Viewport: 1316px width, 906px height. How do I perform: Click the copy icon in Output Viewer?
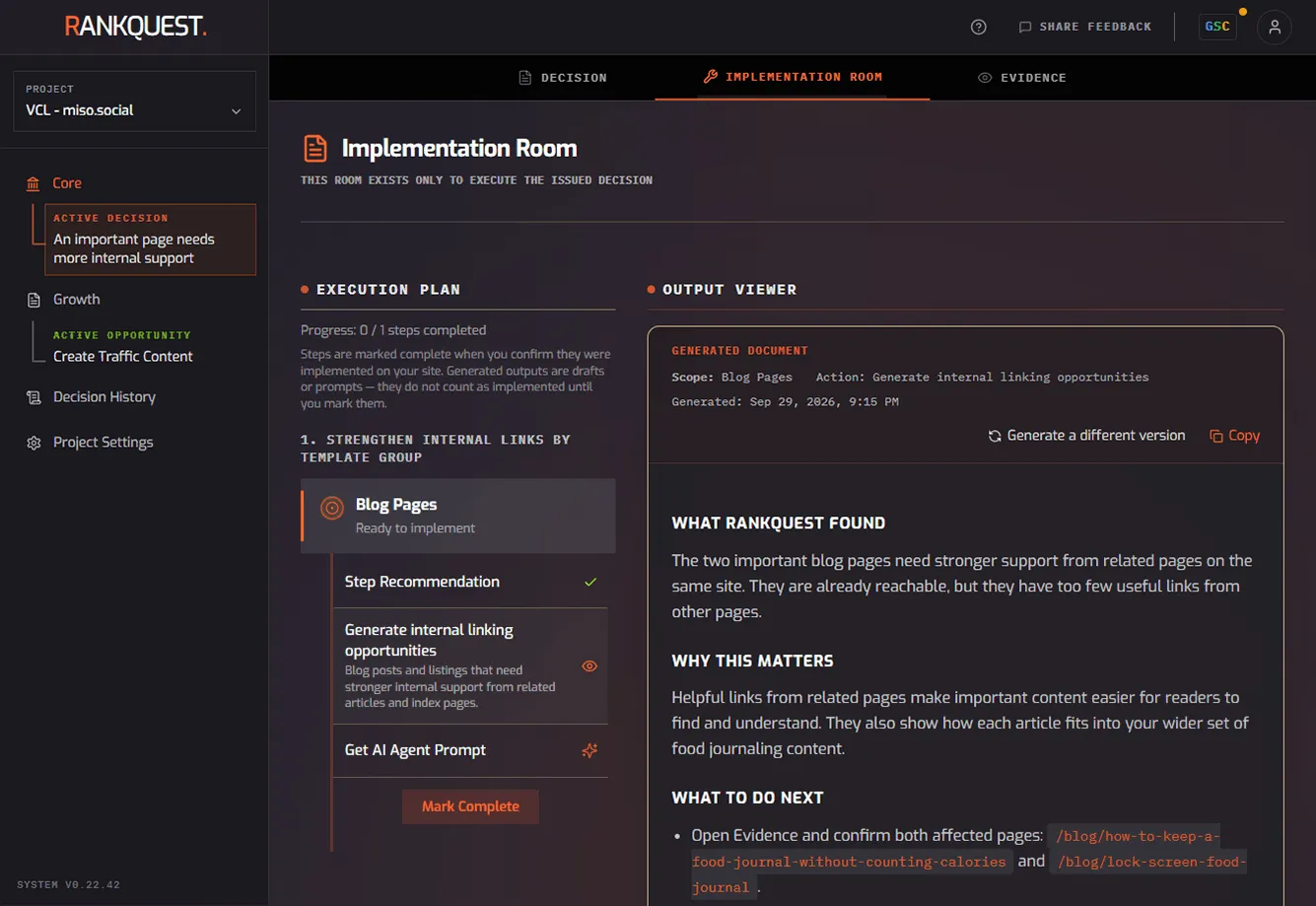(x=1216, y=436)
